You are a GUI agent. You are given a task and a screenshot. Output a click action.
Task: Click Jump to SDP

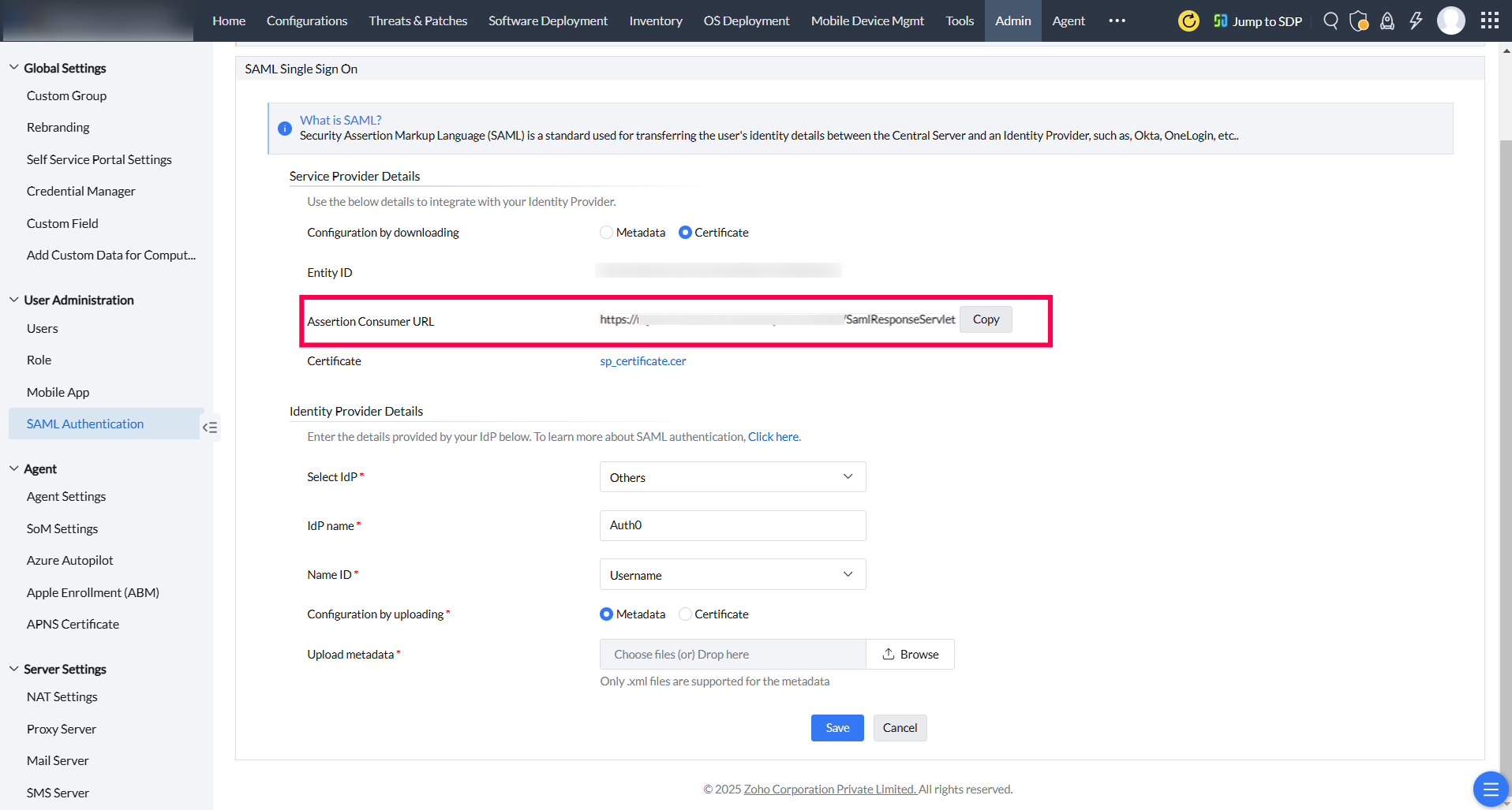point(1258,21)
